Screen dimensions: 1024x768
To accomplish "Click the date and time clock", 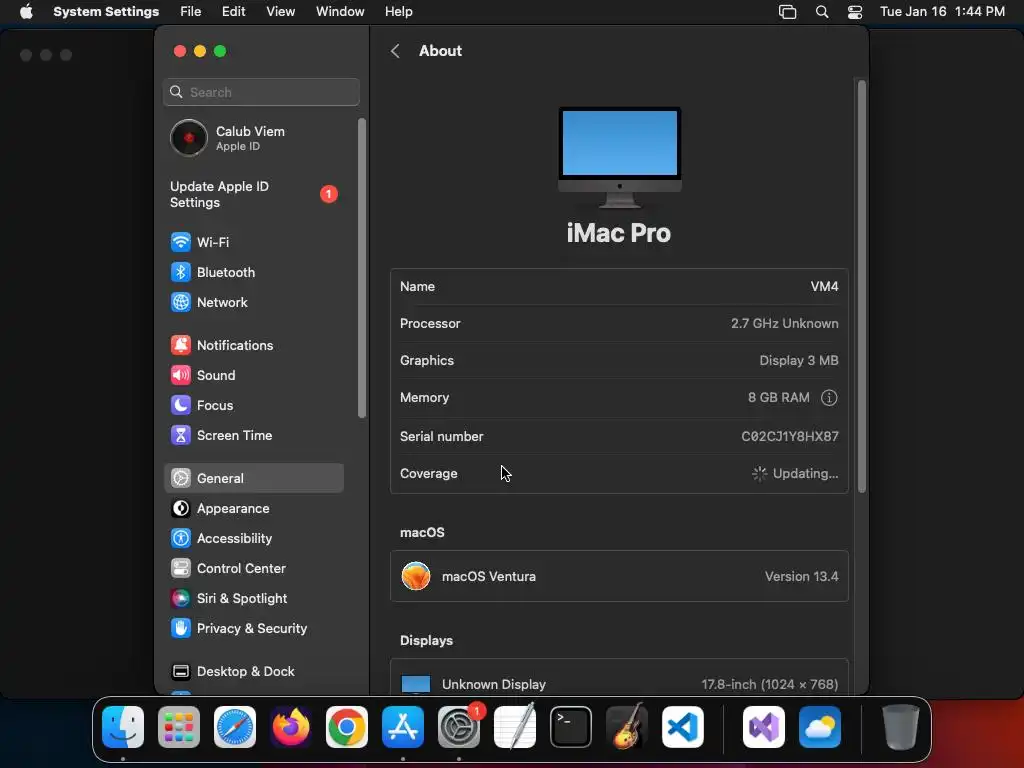I will 942,12.
